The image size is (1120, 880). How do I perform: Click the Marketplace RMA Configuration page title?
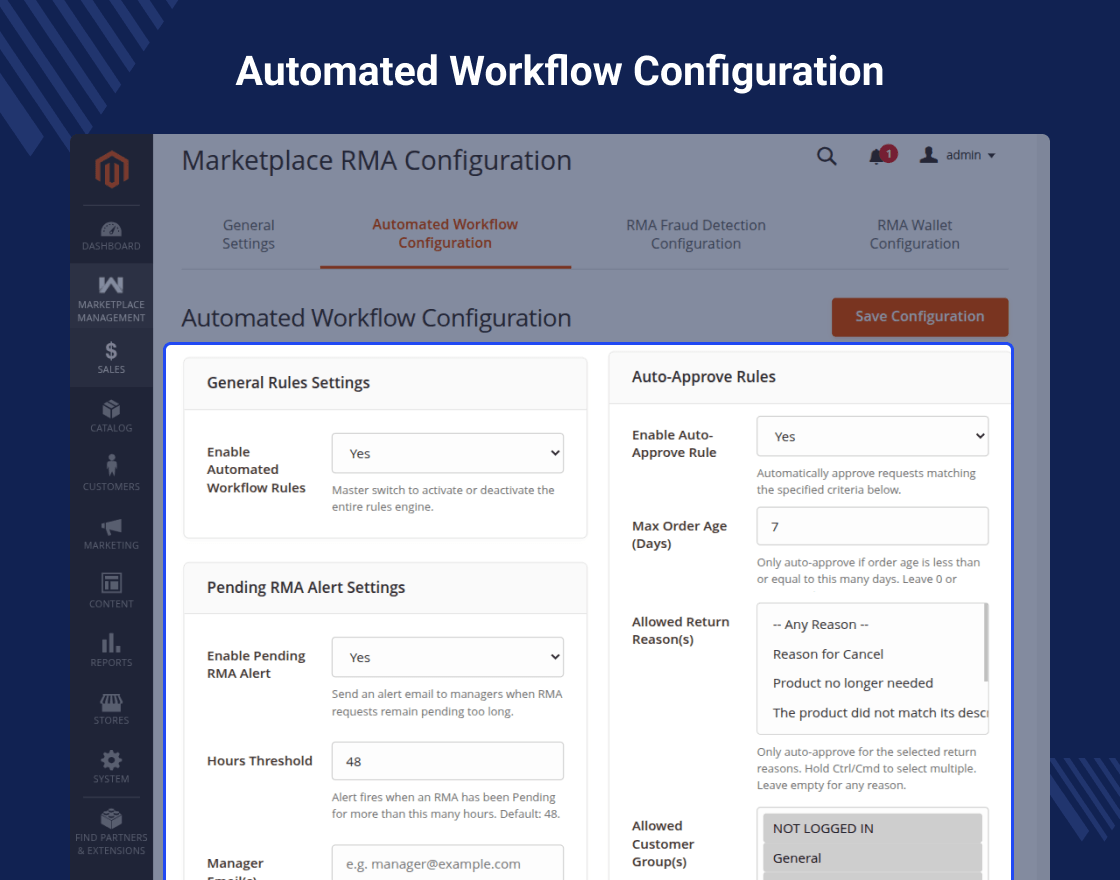pos(376,160)
